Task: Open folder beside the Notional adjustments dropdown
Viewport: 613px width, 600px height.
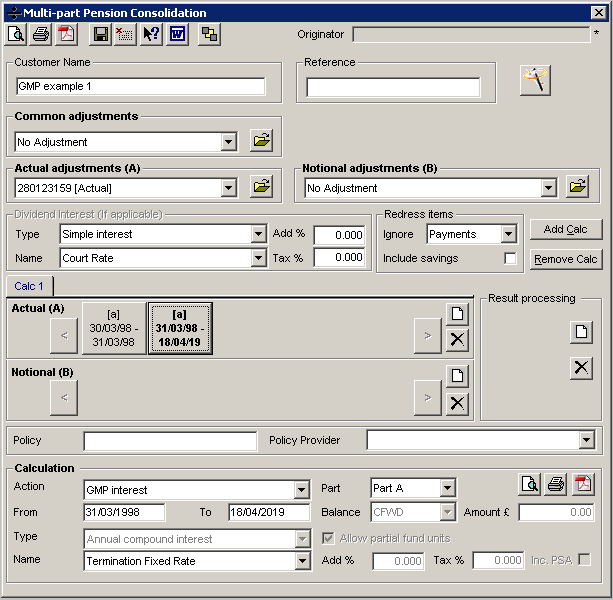Action: point(577,186)
